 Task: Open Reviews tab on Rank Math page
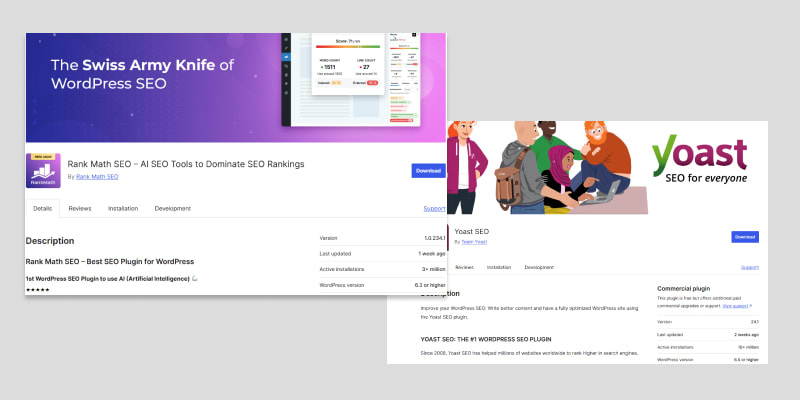click(80, 209)
